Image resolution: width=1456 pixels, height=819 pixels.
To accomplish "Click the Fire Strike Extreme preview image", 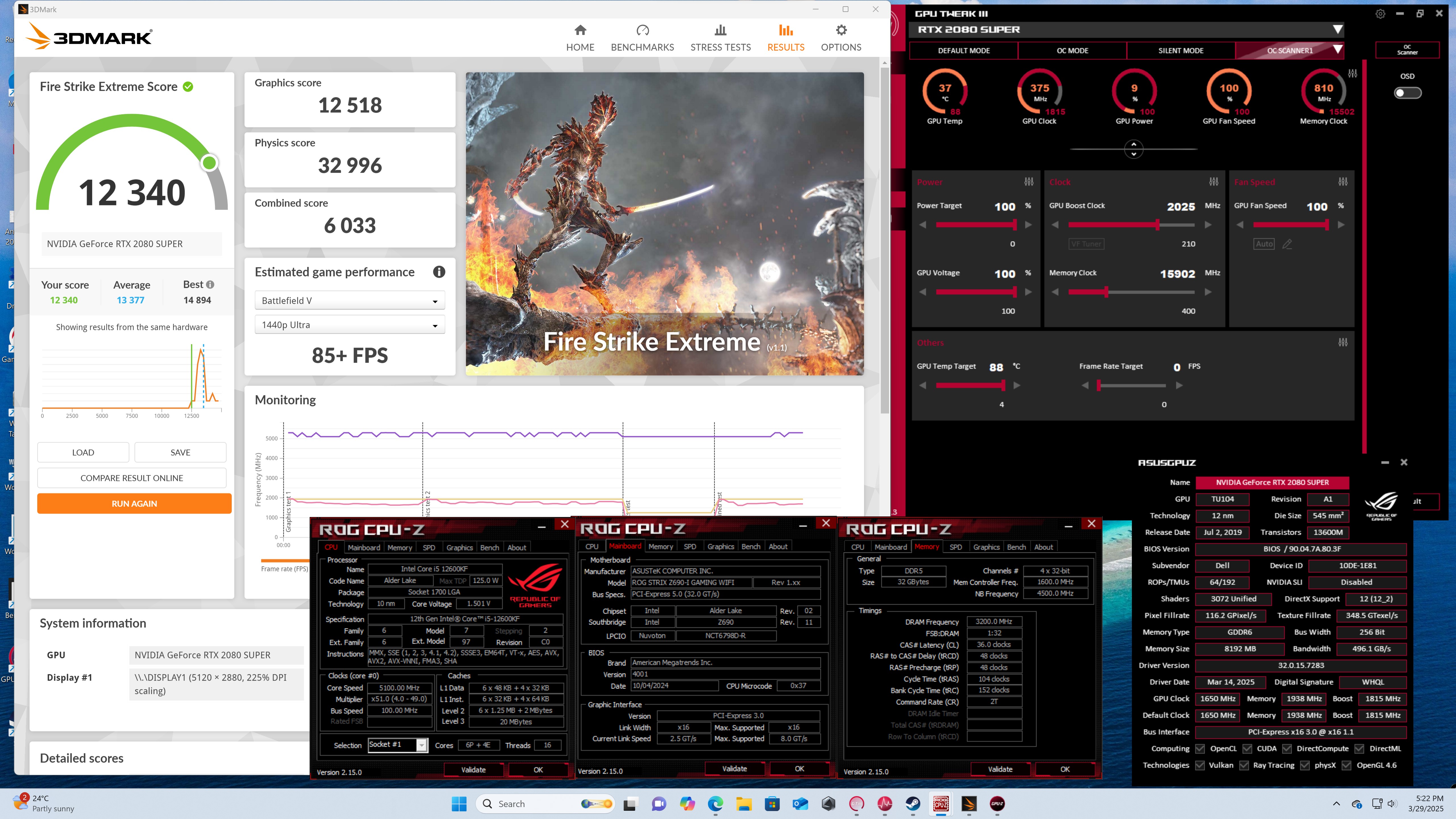I will (x=665, y=224).
